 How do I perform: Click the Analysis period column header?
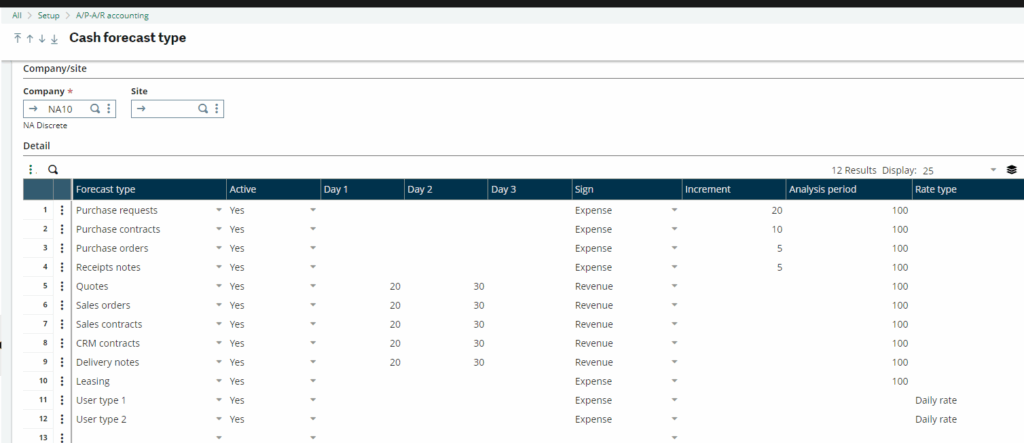coord(849,189)
